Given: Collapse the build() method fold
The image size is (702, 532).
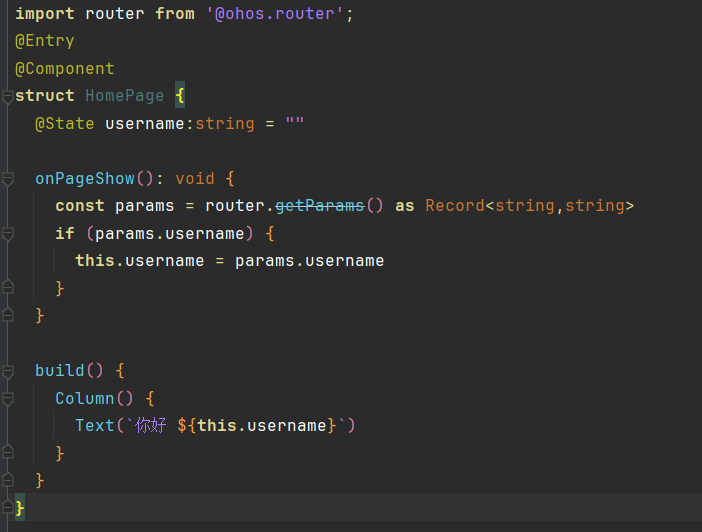Looking at the screenshot, I should click(x=7, y=371).
